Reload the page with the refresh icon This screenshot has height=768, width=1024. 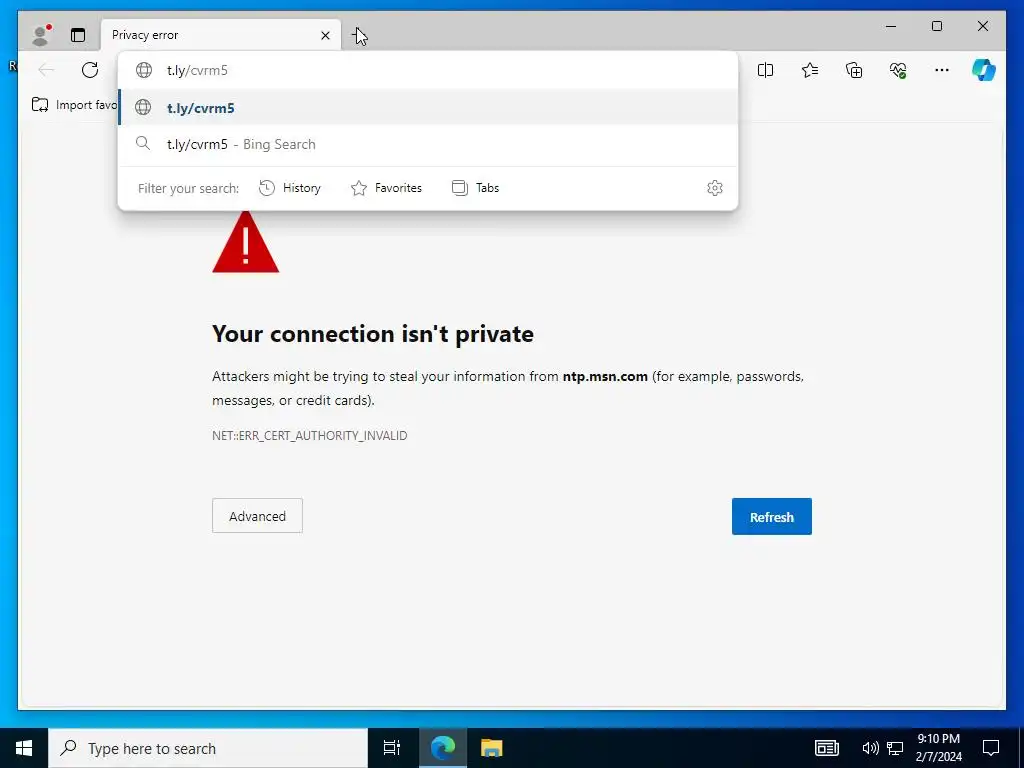coord(90,70)
